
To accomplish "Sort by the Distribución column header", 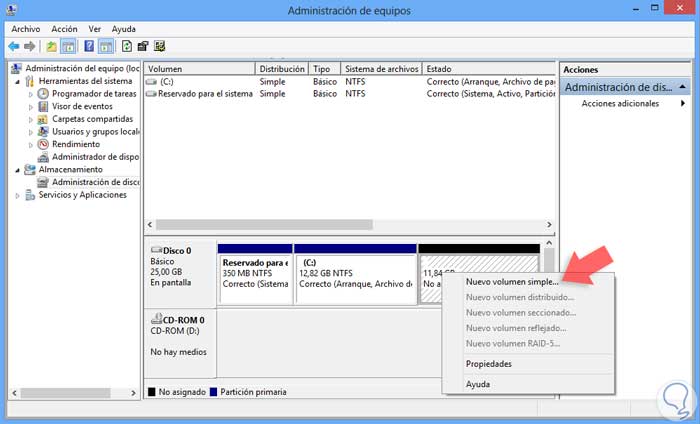I will pos(282,69).
